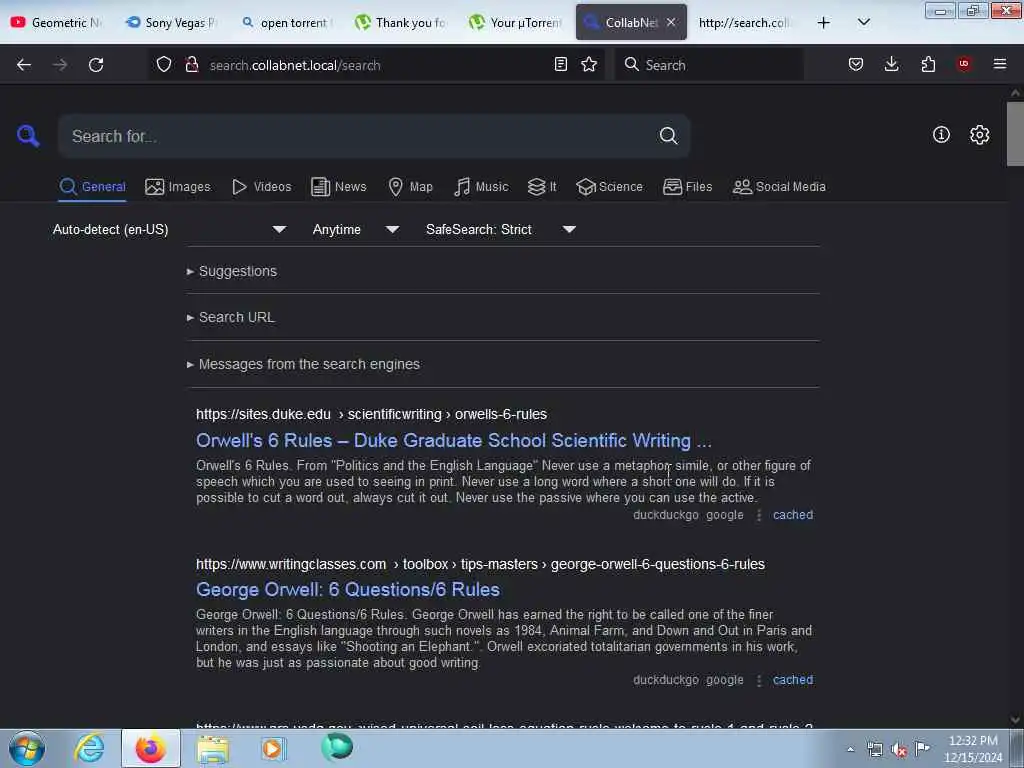The image size is (1024, 768).
Task: Click the Firefox toolbar Search box
Action: point(709,65)
